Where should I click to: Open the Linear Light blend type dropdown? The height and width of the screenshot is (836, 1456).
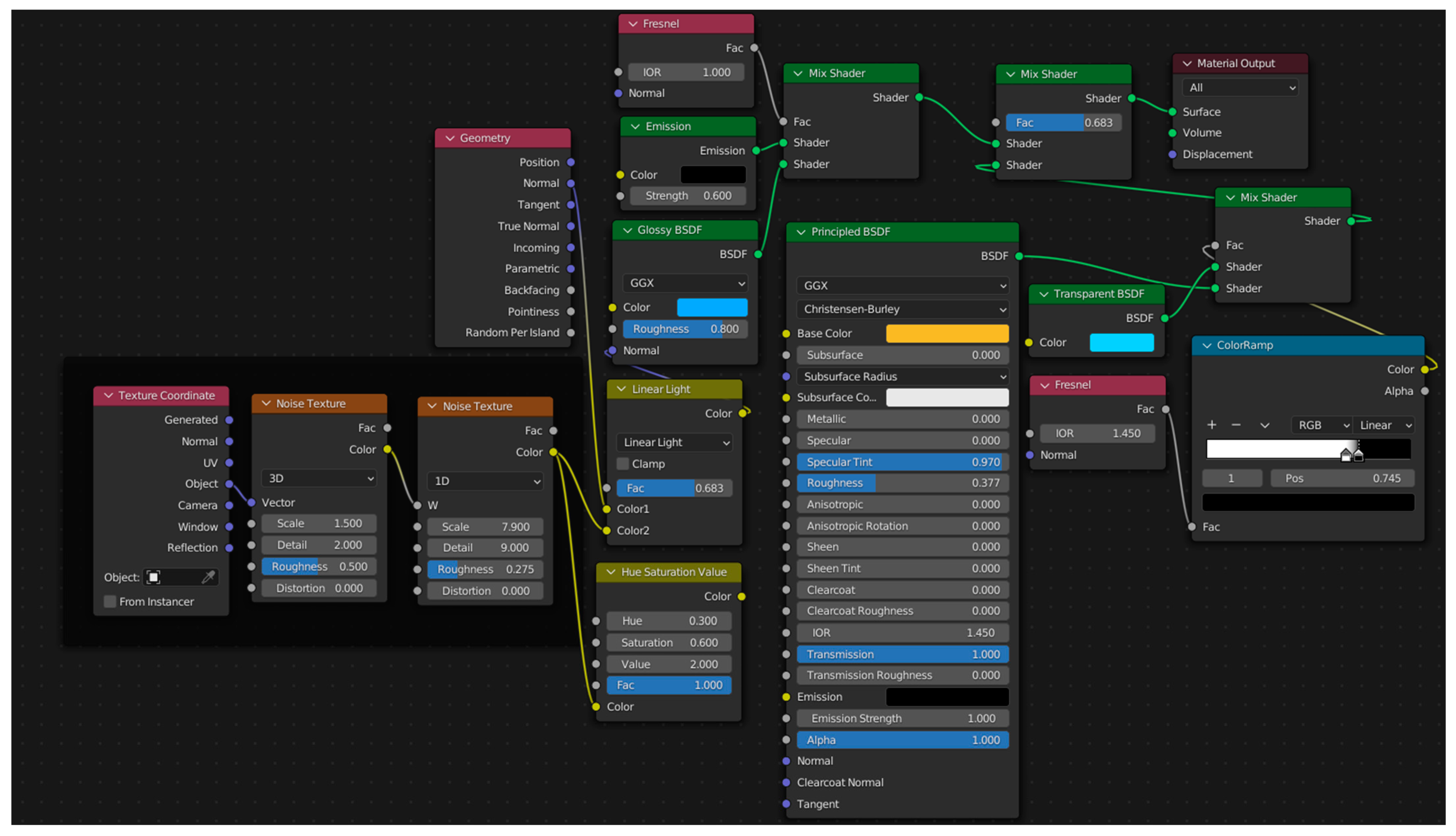675,443
